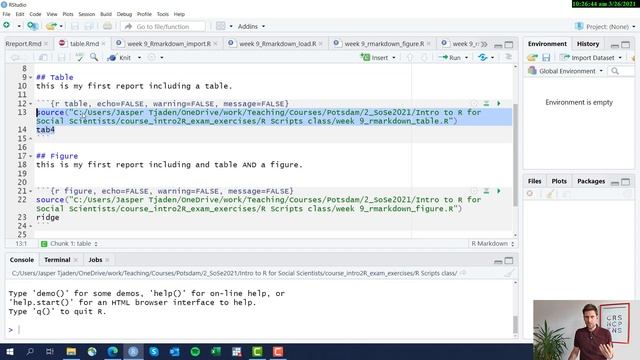Viewport: 640px width, 360px height.
Task: Show more source tabs with the double chevron
Action: click(484, 44)
